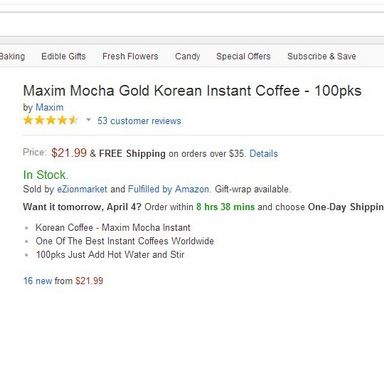View Special Offers section

tap(243, 56)
